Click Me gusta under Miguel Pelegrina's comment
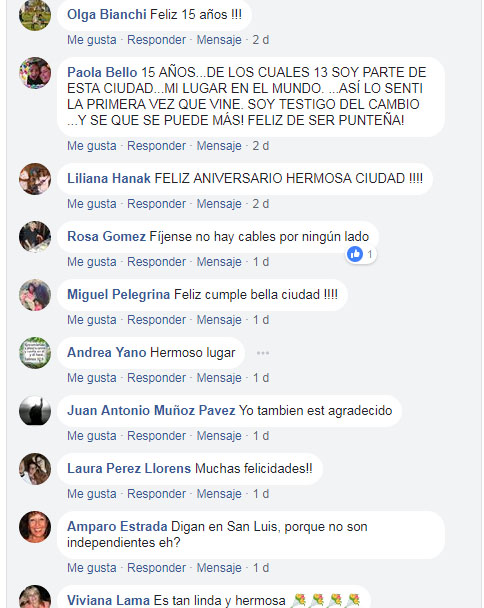Viewport: 484px width, 608px height. [x=92, y=320]
